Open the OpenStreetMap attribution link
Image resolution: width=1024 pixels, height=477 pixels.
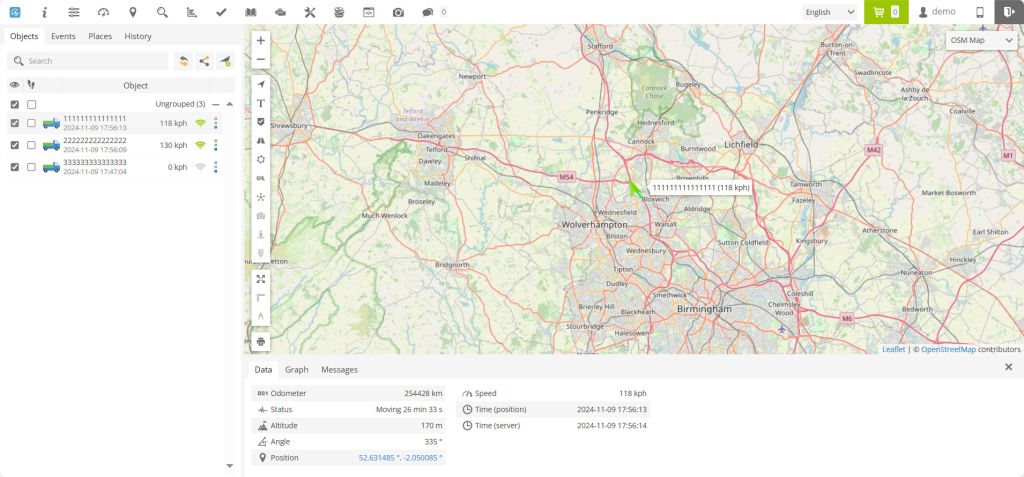[948, 350]
